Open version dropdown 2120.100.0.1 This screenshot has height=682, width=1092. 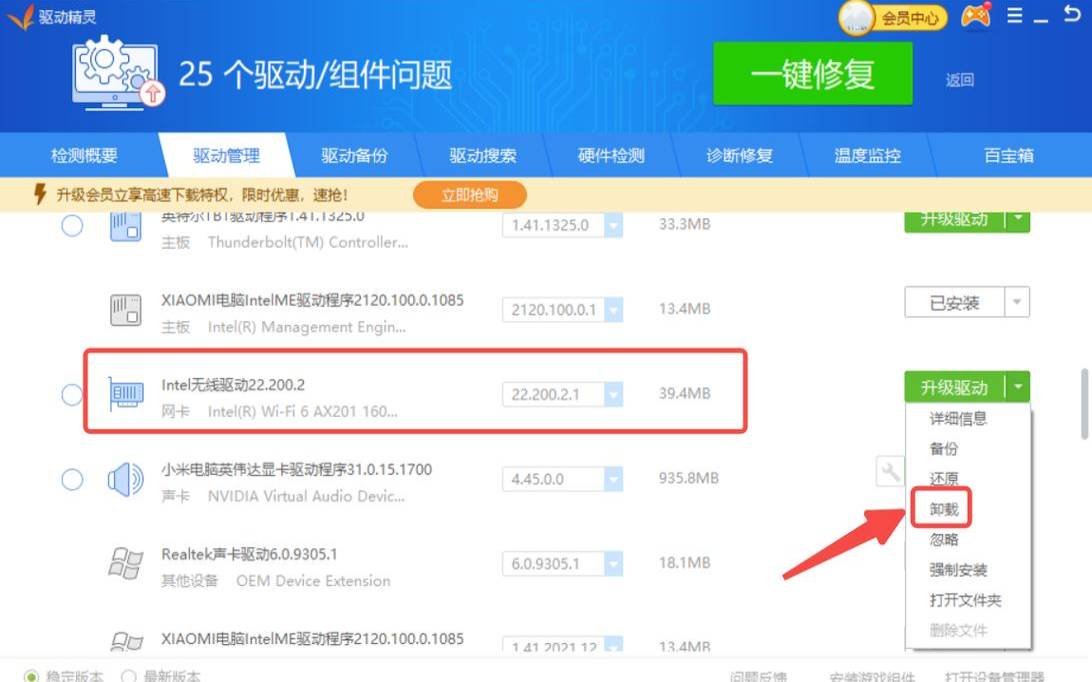tap(614, 310)
